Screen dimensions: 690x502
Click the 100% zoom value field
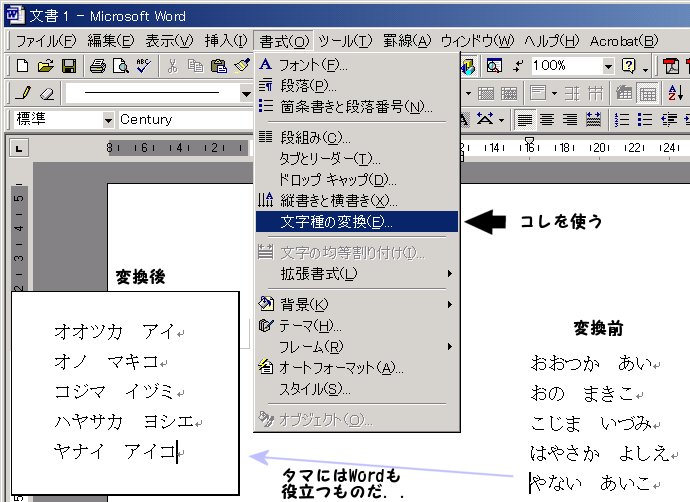click(x=566, y=66)
